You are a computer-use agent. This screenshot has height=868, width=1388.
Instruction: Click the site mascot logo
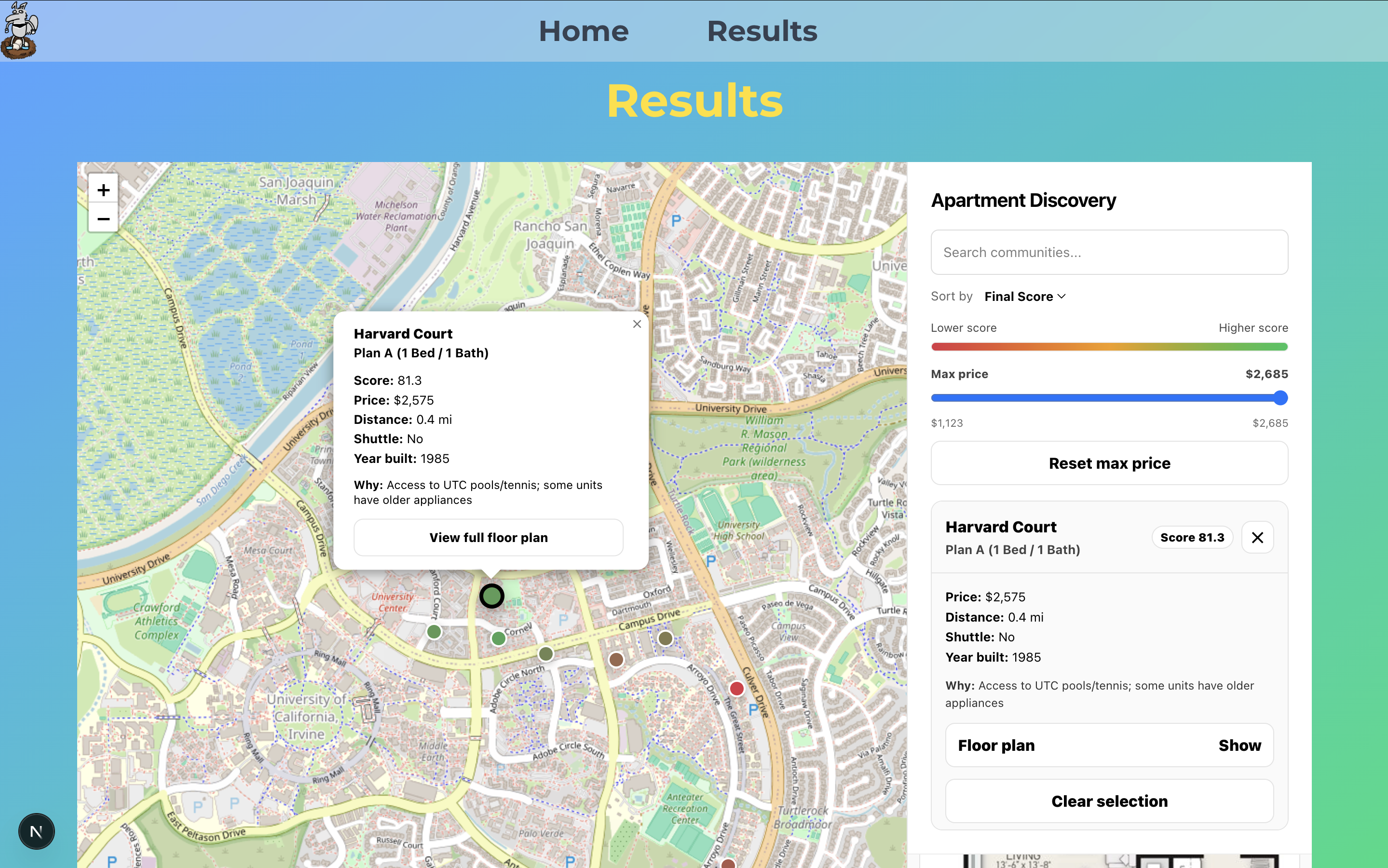(x=19, y=30)
